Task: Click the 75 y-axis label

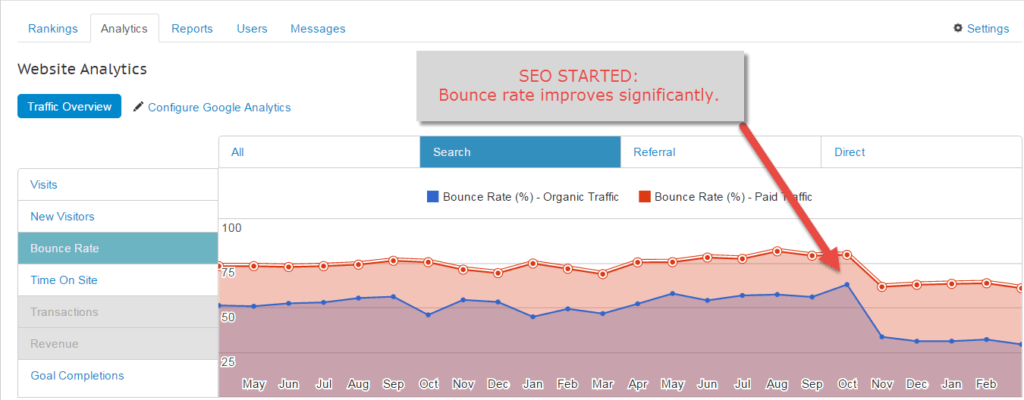Action: click(226, 273)
